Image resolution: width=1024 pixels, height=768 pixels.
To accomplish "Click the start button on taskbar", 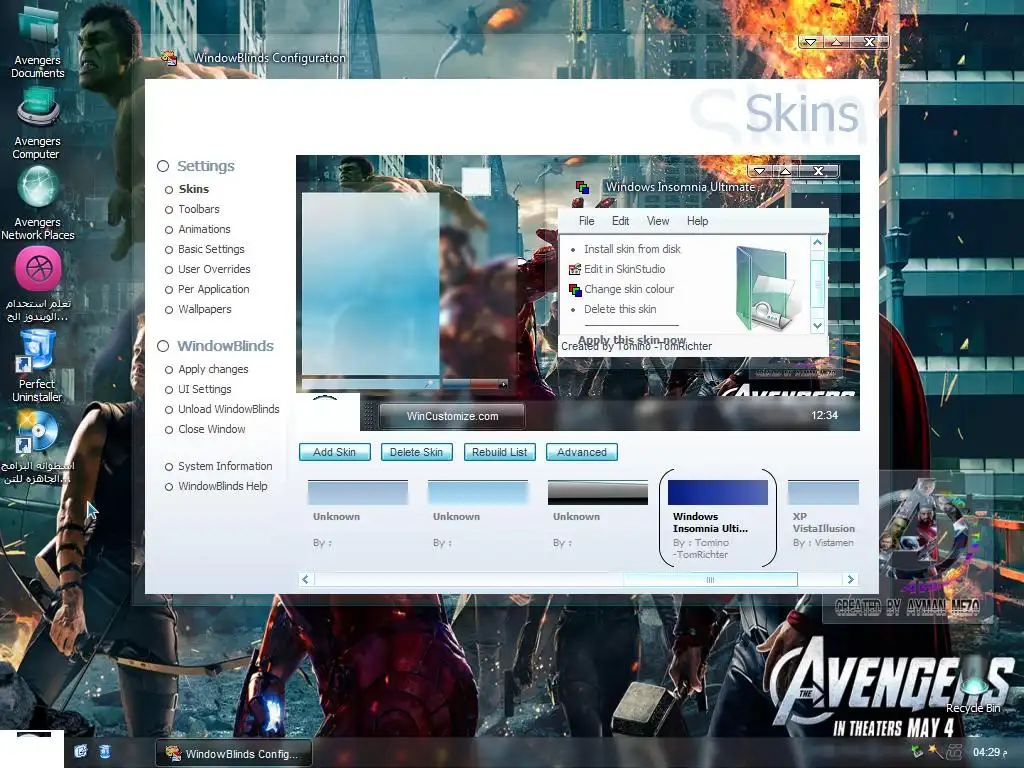I will point(32,749).
